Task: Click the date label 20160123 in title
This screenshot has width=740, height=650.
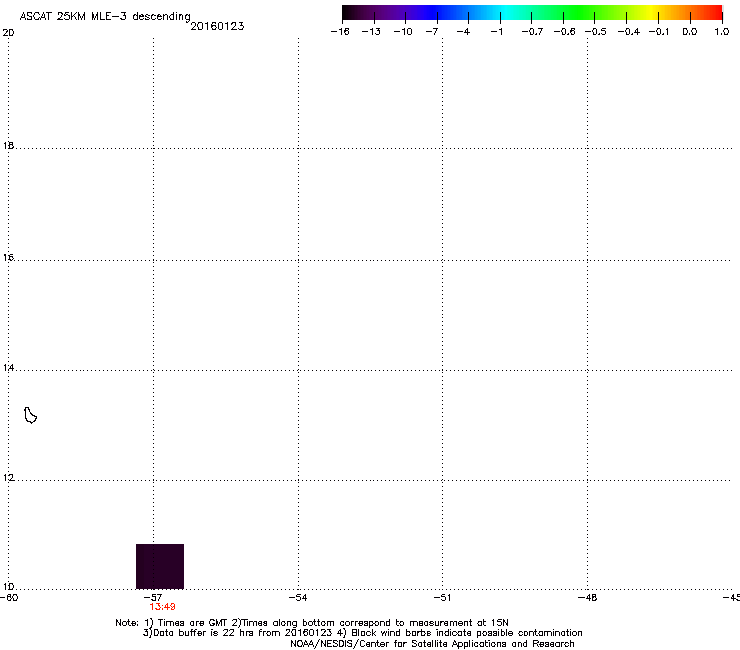Action: (x=217, y=26)
